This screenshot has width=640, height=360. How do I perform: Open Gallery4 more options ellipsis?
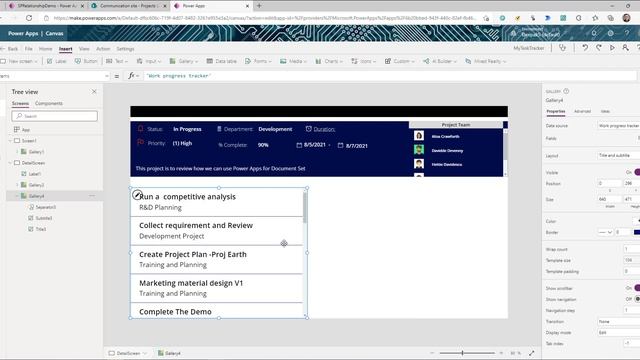click(x=92, y=196)
